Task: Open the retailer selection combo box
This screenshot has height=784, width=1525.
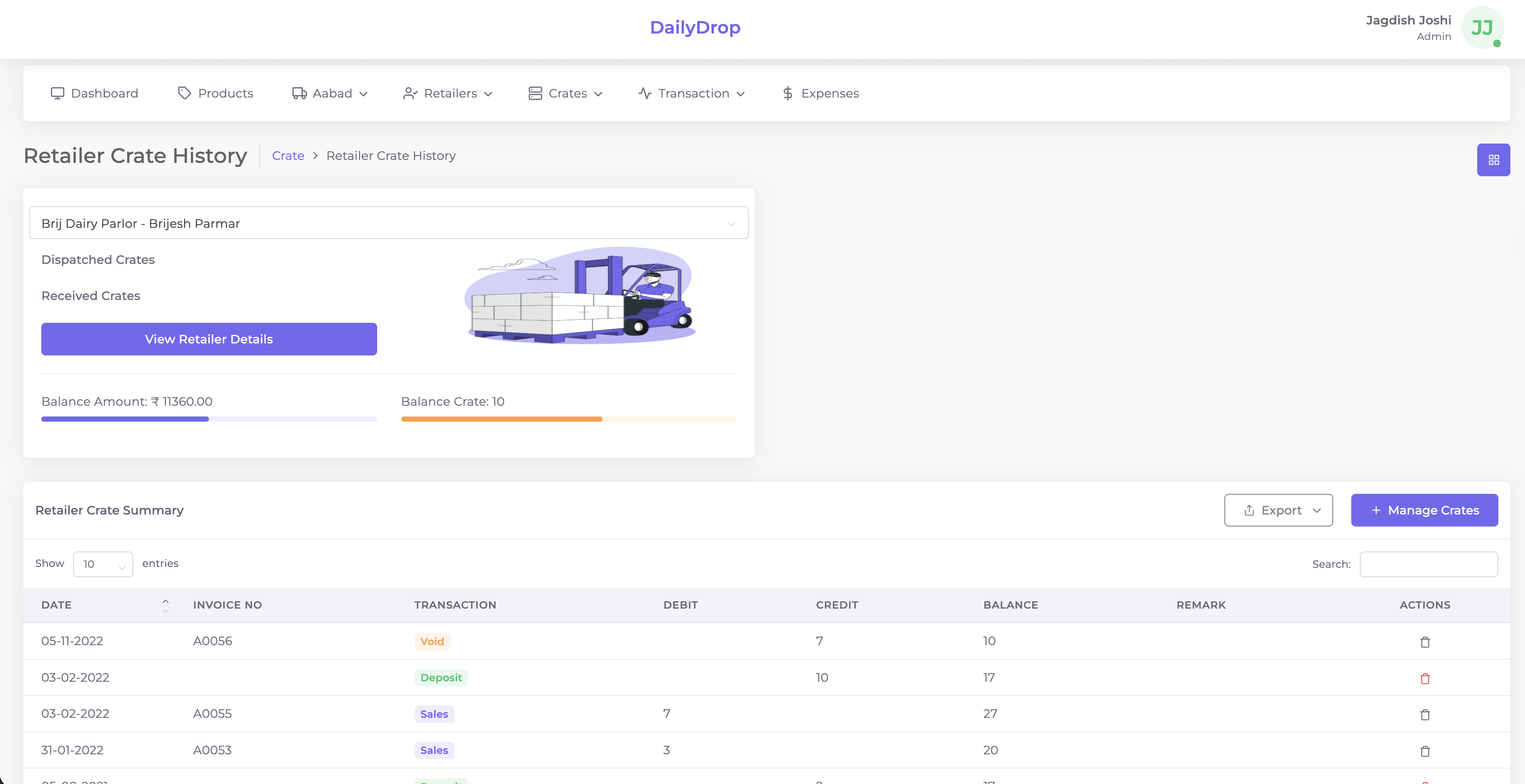Action: tap(388, 223)
